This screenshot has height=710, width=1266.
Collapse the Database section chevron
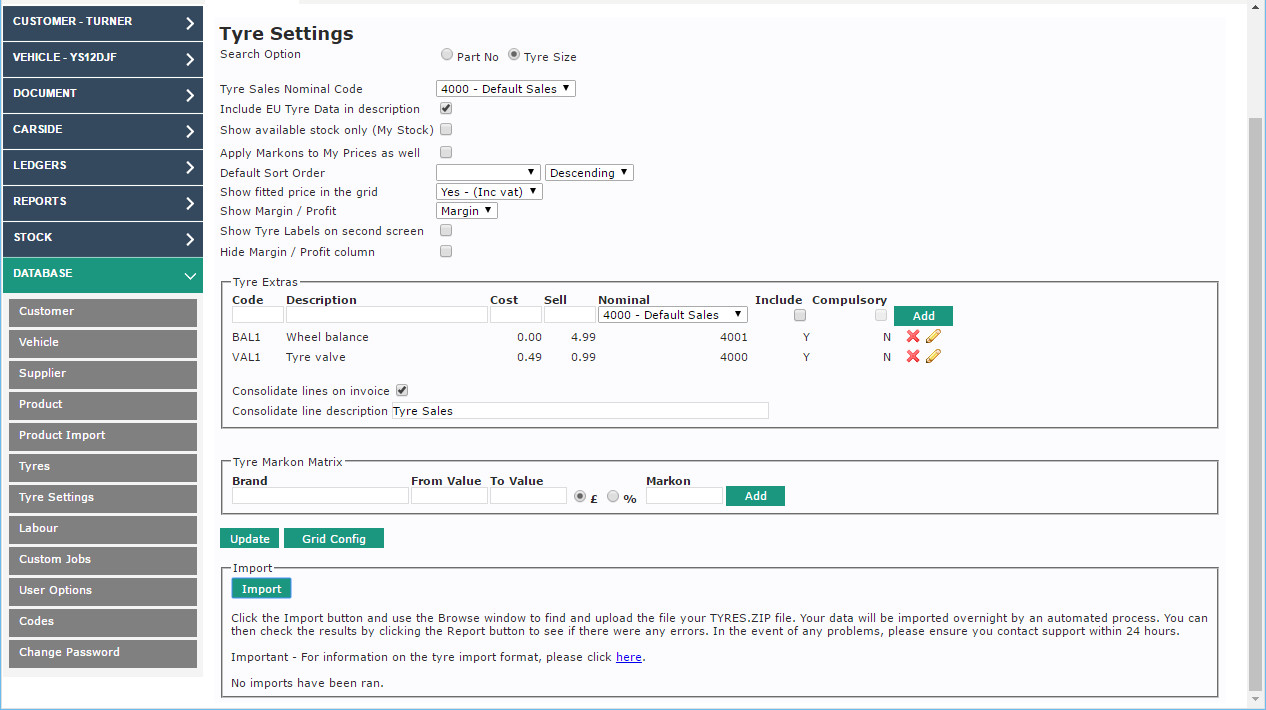[x=190, y=274]
